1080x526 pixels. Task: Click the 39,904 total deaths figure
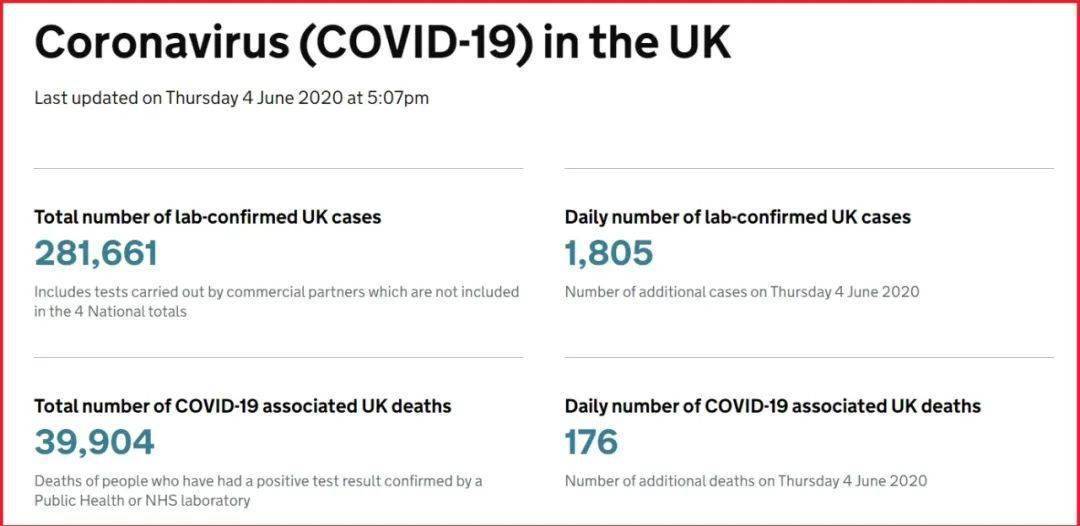pyautogui.click(x=94, y=442)
